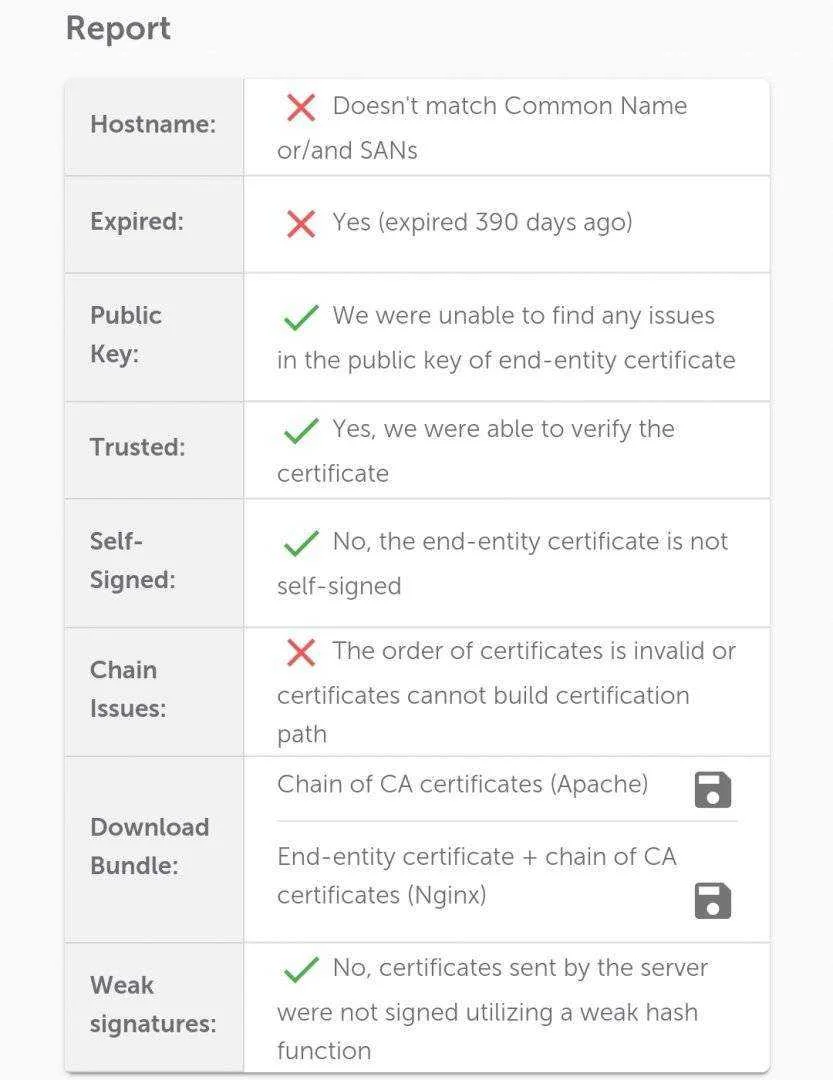Click the green check for Weak signatures
The image size is (833, 1080).
click(301, 969)
